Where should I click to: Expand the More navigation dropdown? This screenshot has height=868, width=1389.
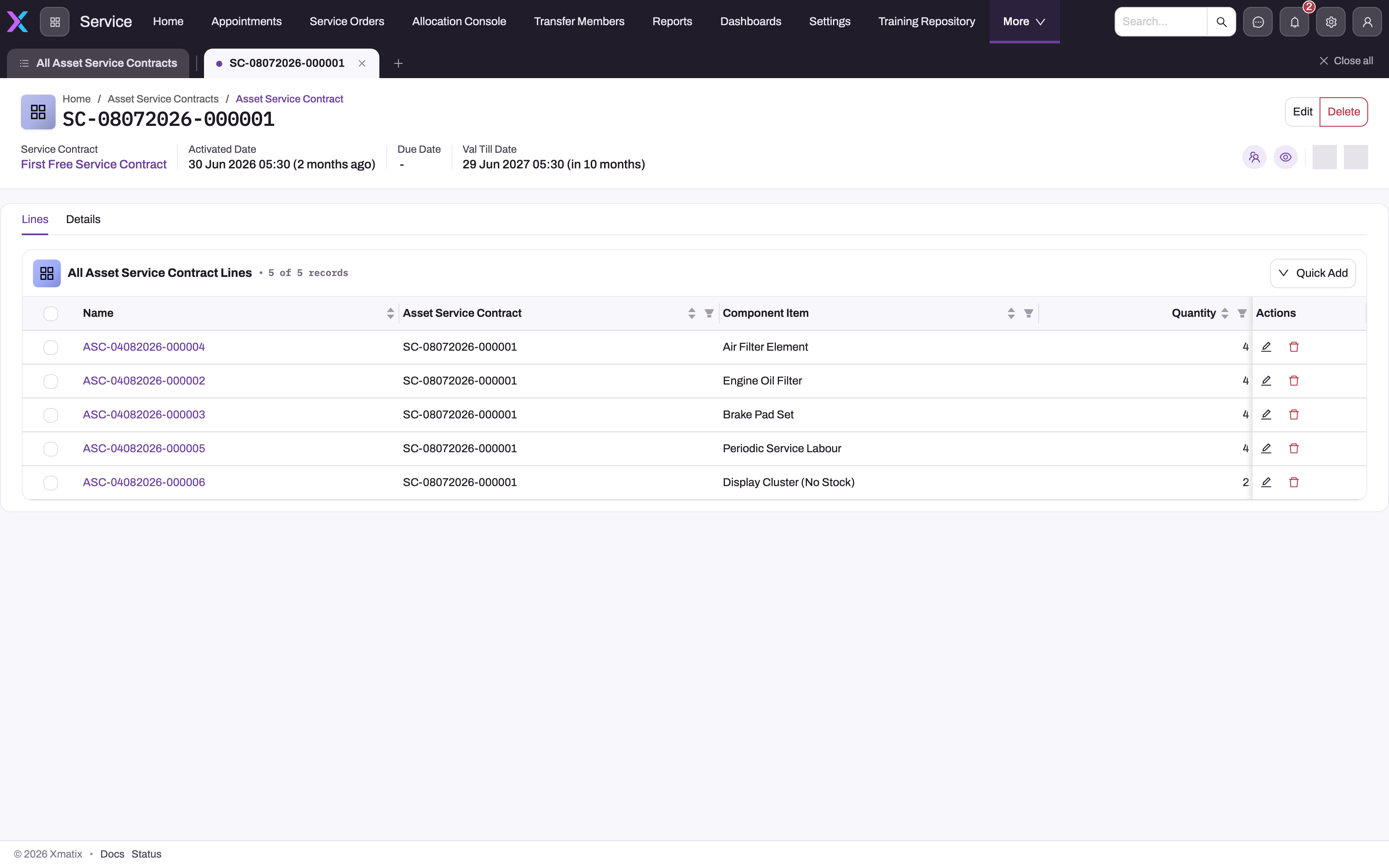click(1024, 22)
